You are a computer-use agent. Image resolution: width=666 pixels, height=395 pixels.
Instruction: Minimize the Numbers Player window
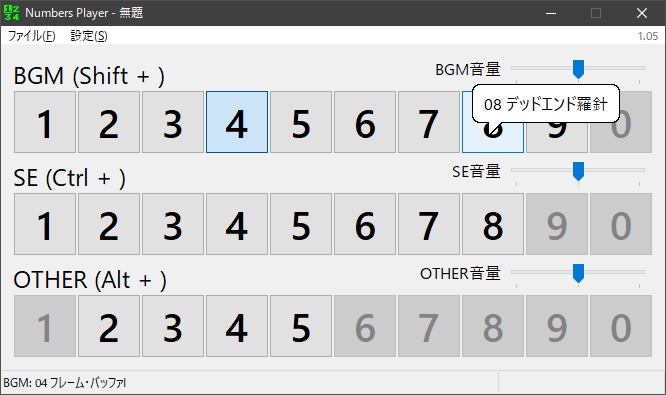[551, 13]
